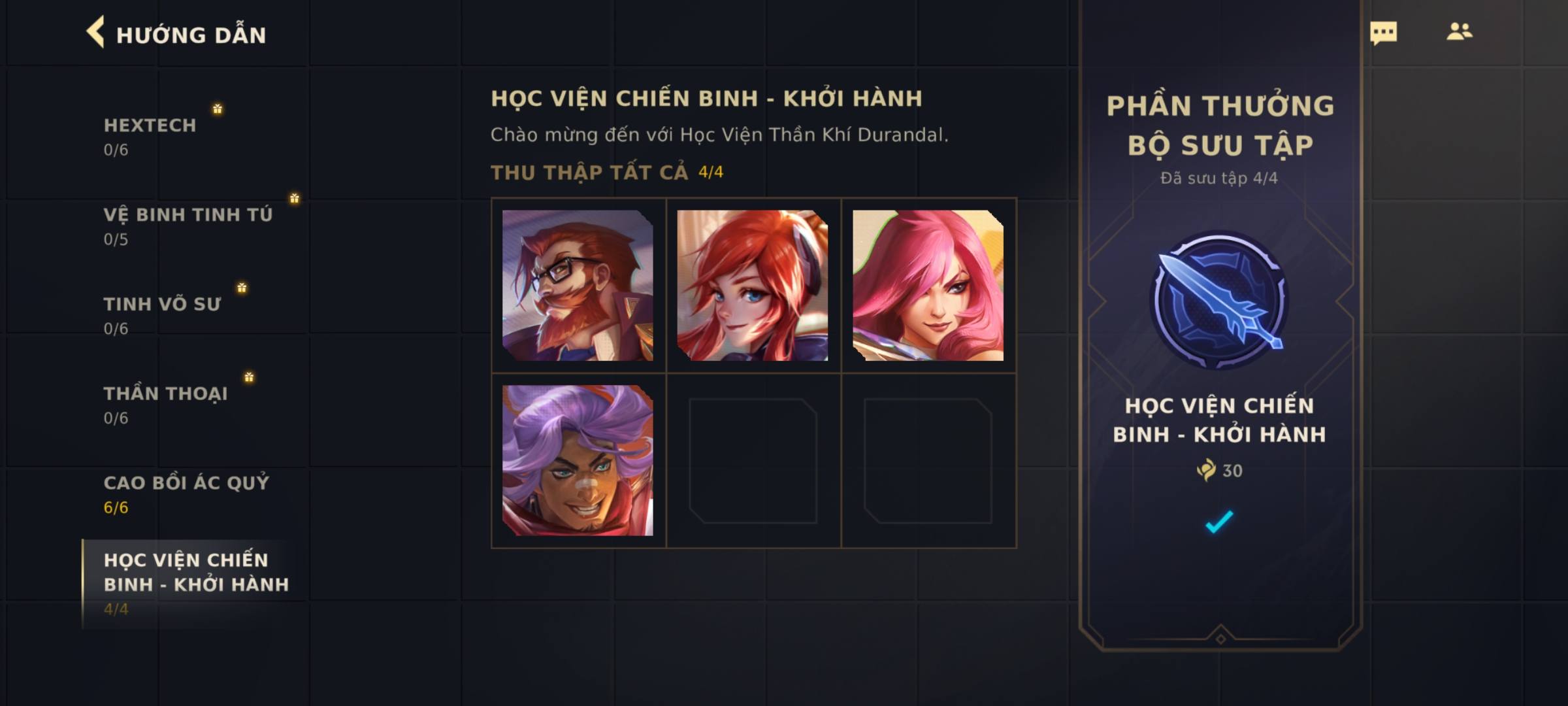Select Học Viện Chiến Binh - Khởi Hành tab
Viewport: 1568px width, 706px height.
click(196, 584)
